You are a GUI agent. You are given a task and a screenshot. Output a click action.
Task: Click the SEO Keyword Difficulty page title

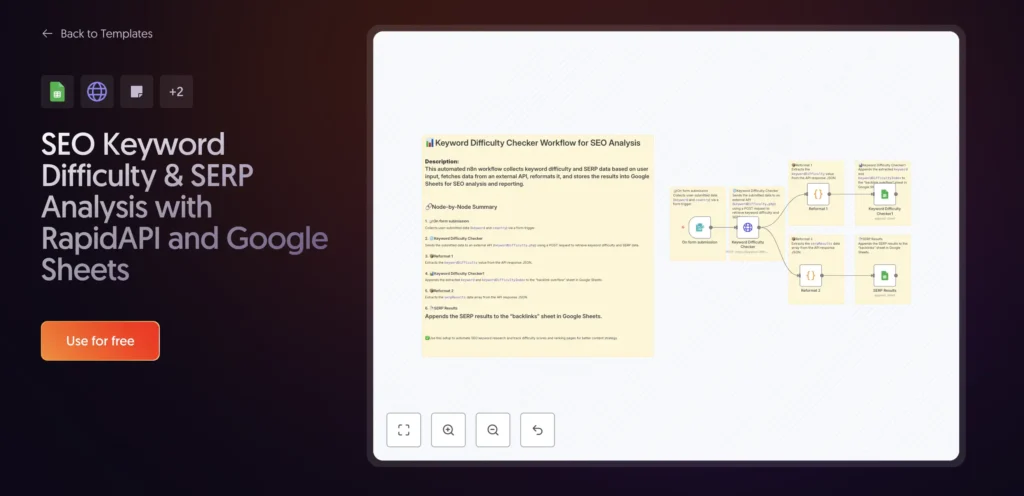[x=184, y=206]
